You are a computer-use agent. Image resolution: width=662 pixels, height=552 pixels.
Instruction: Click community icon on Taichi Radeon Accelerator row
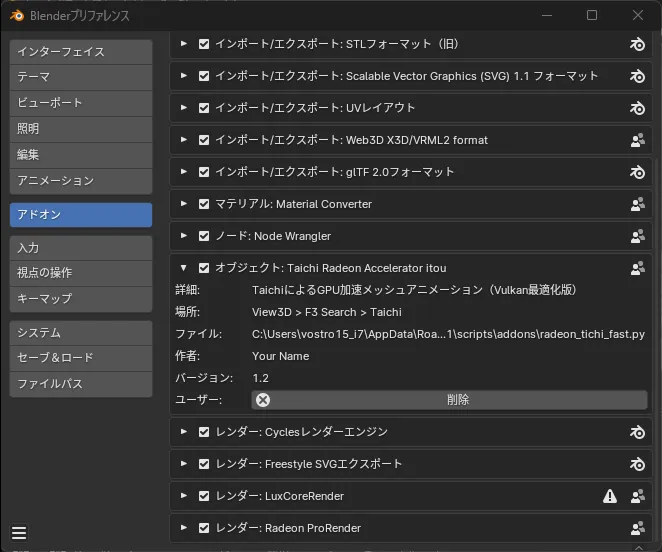tap(638, 268)
